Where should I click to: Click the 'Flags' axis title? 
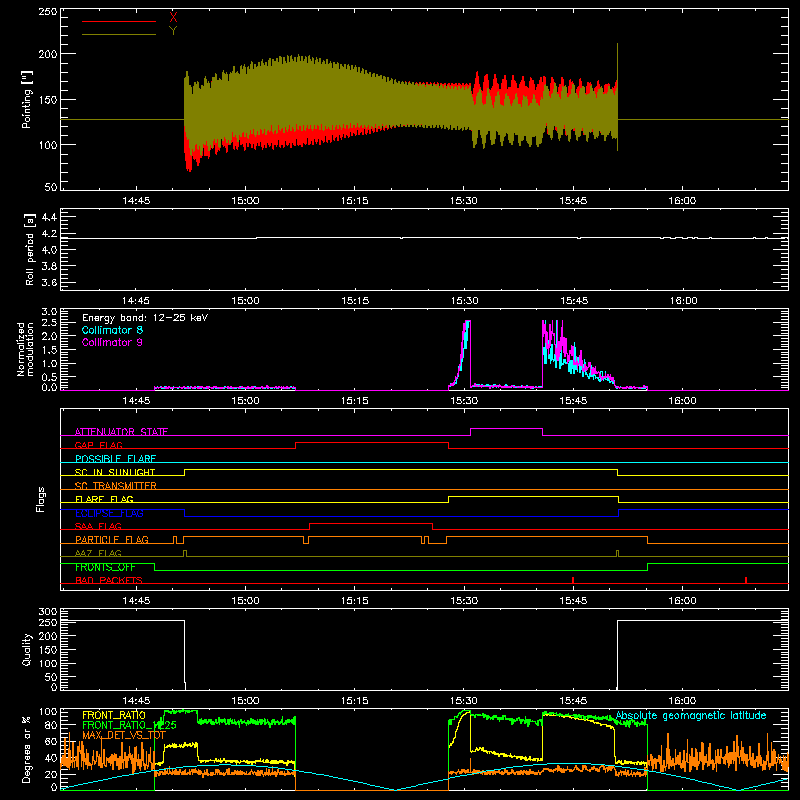40,499
